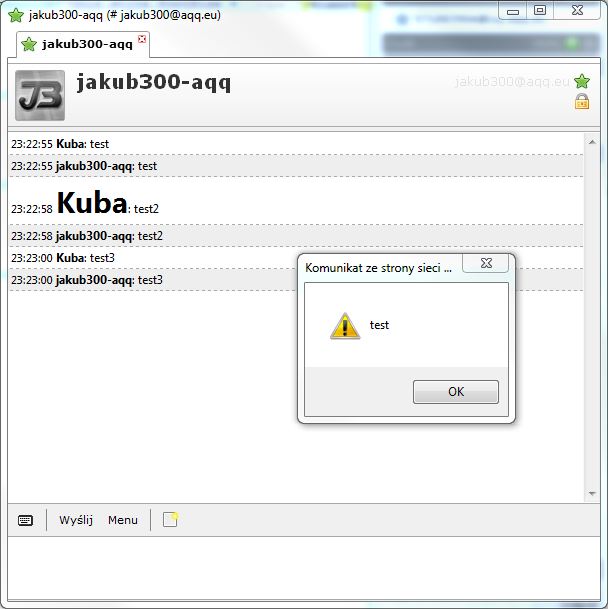Open the Menu in the chat toolbar
The width and height of the screenshot is (608, 609).
click(123, 520)
